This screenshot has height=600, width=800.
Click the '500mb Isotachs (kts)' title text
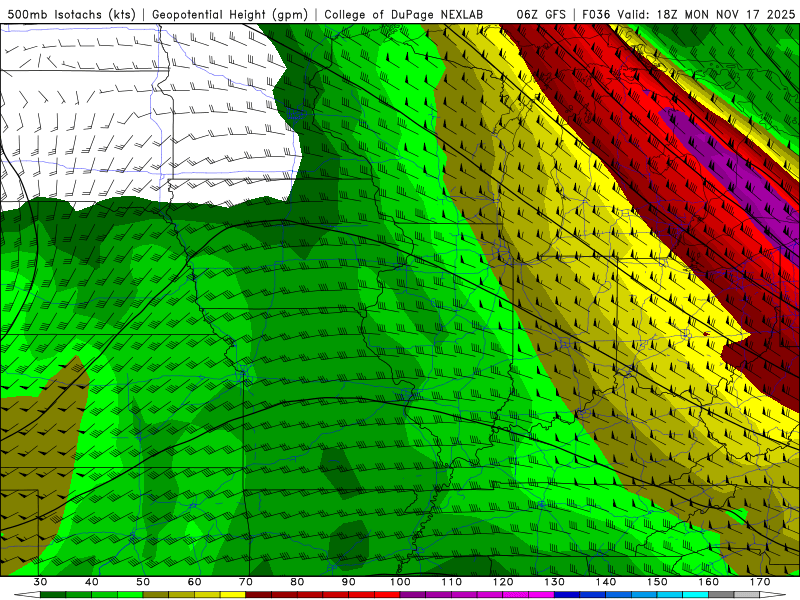point(71,14)
